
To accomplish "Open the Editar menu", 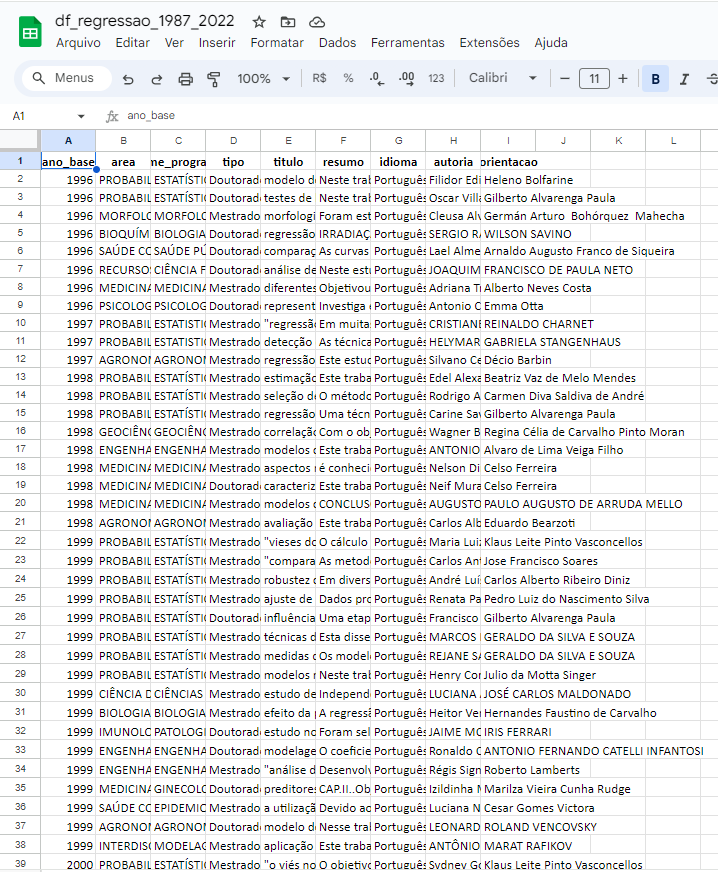I will coord(132,43).
